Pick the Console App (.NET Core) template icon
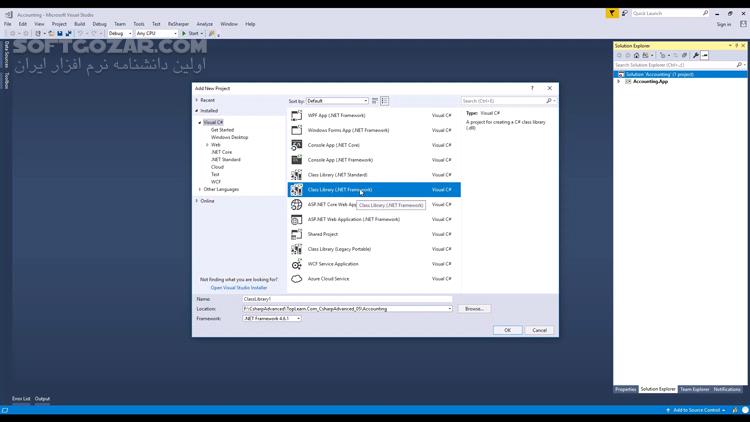750x422 pixels. click(x=297, y=145)
